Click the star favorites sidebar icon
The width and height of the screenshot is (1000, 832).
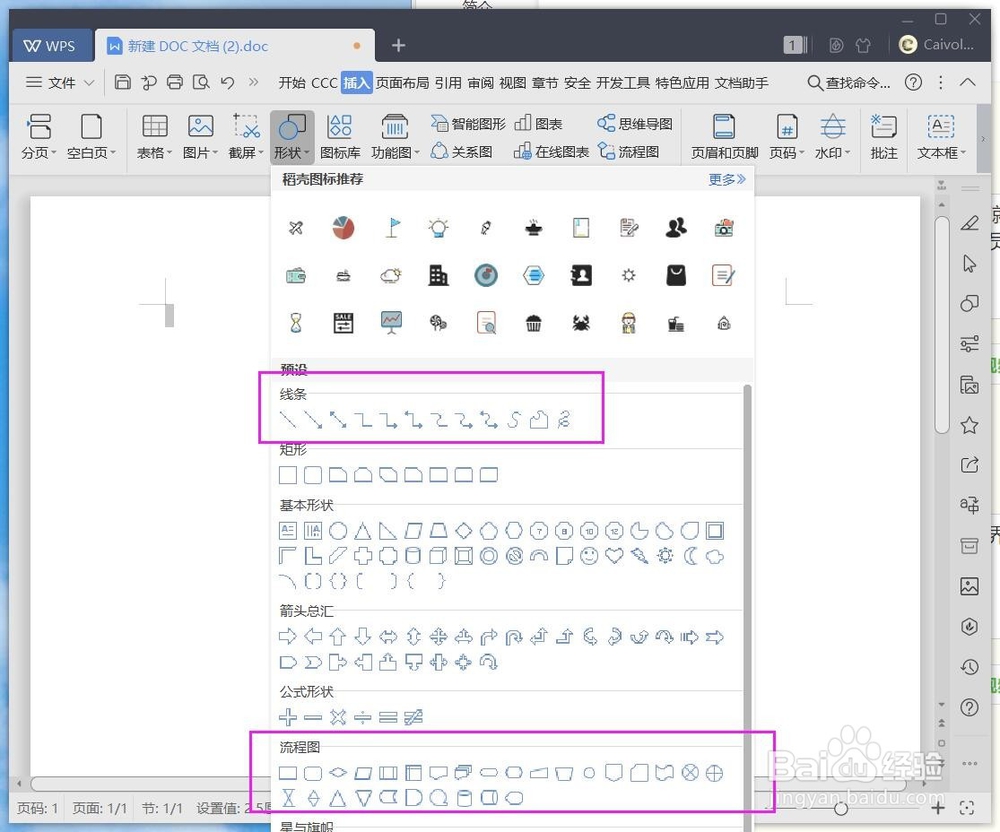(969, 425)
